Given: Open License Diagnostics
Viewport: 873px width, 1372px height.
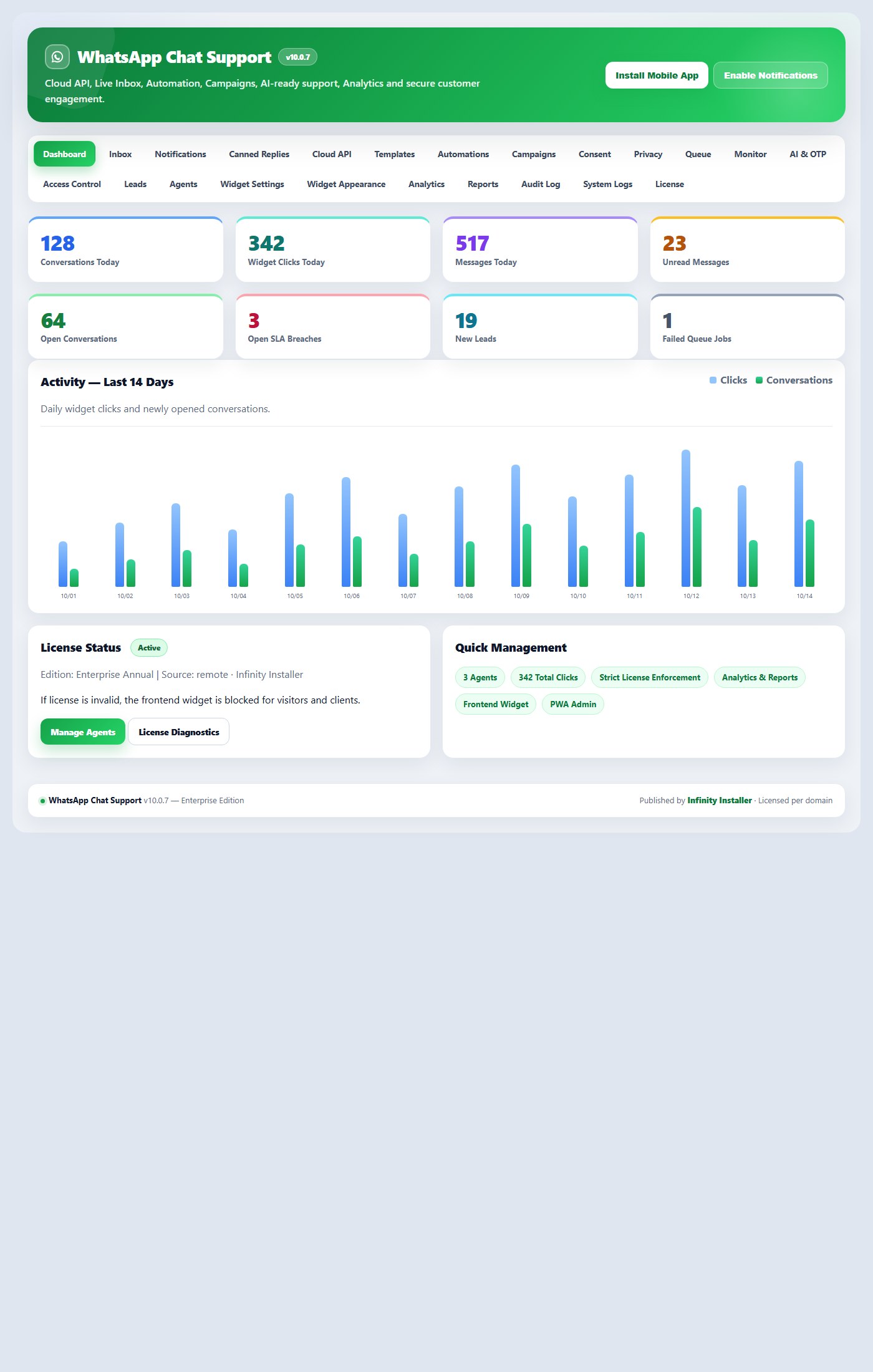Looking at the screenshot, I should click(178, 732).
